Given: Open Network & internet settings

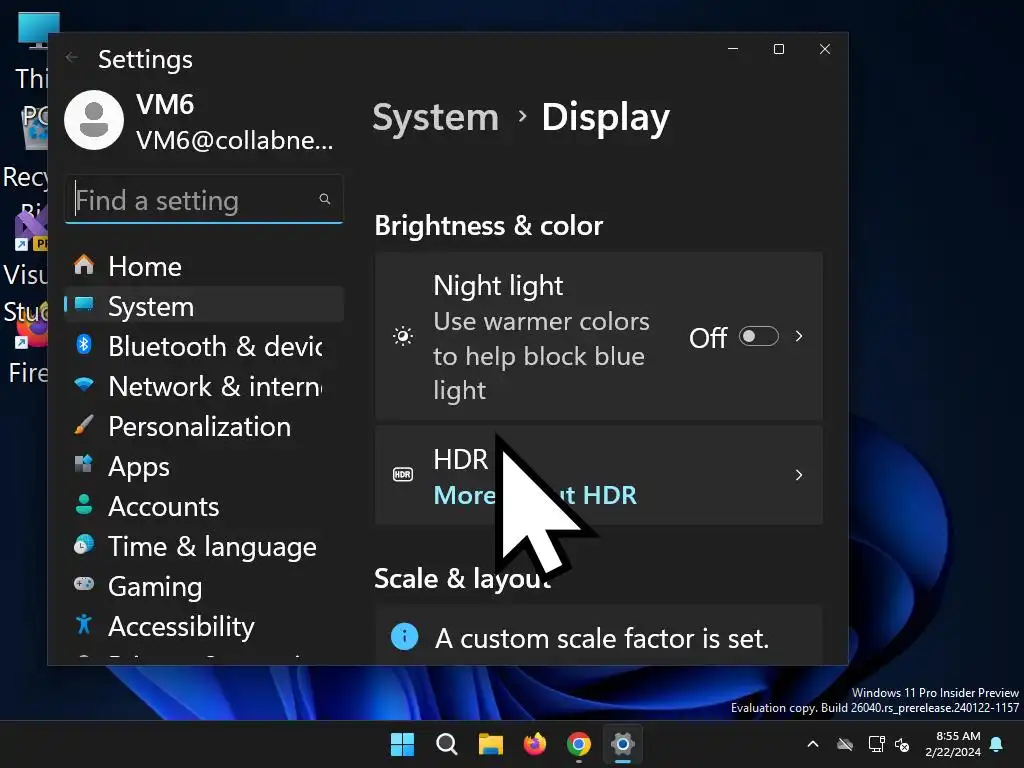Looking at the screenshot, I should 204,386.
